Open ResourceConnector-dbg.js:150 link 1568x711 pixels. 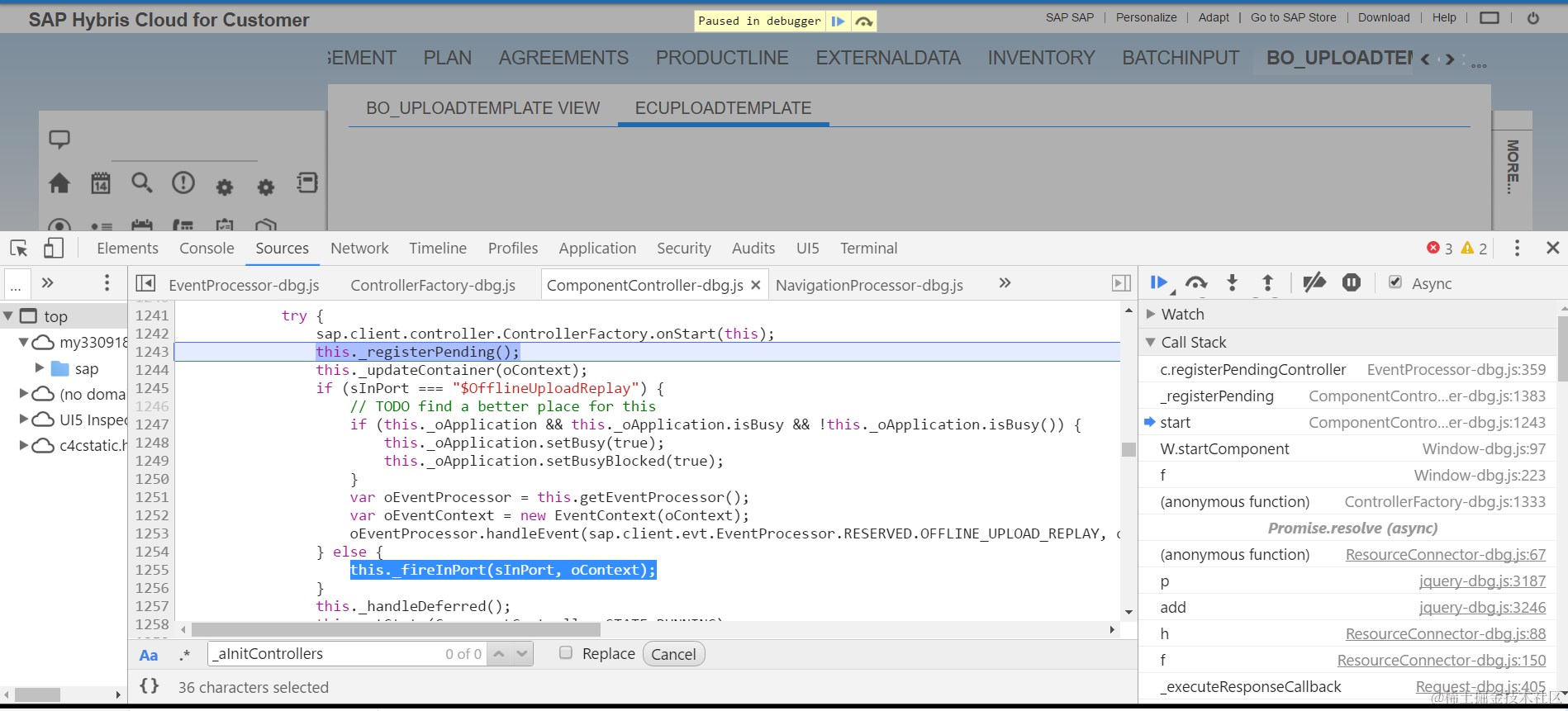[1441, 661]
